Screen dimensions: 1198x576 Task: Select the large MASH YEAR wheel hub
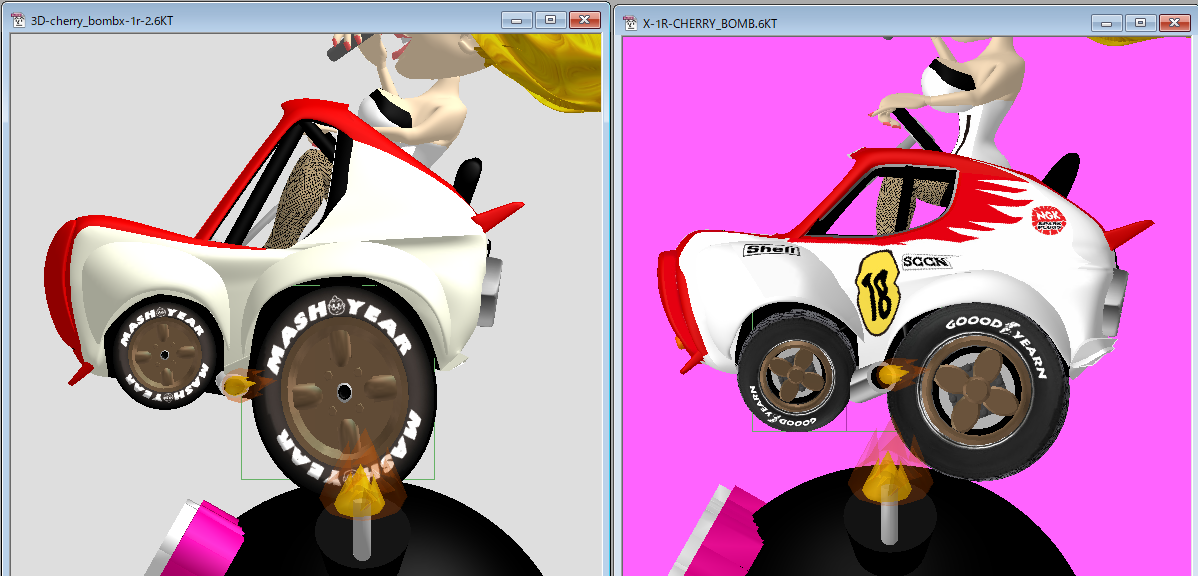(343, 390)
